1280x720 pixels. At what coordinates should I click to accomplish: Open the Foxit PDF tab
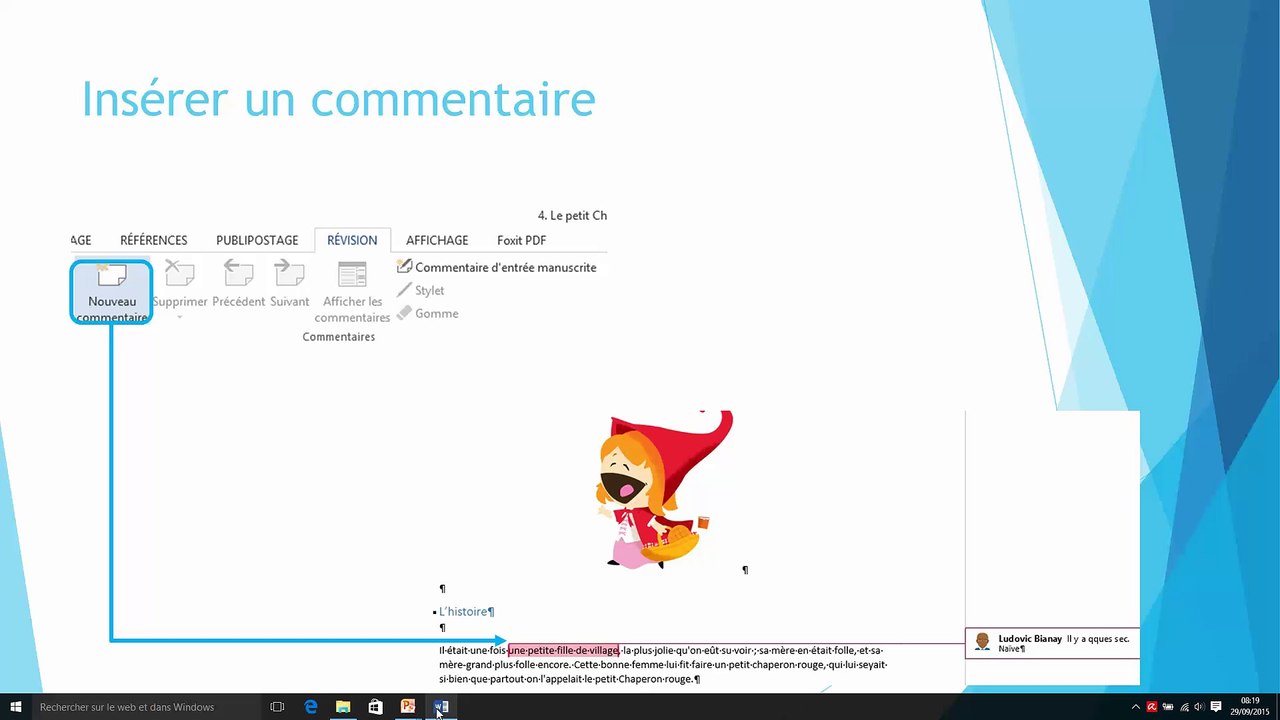[521, 240]
